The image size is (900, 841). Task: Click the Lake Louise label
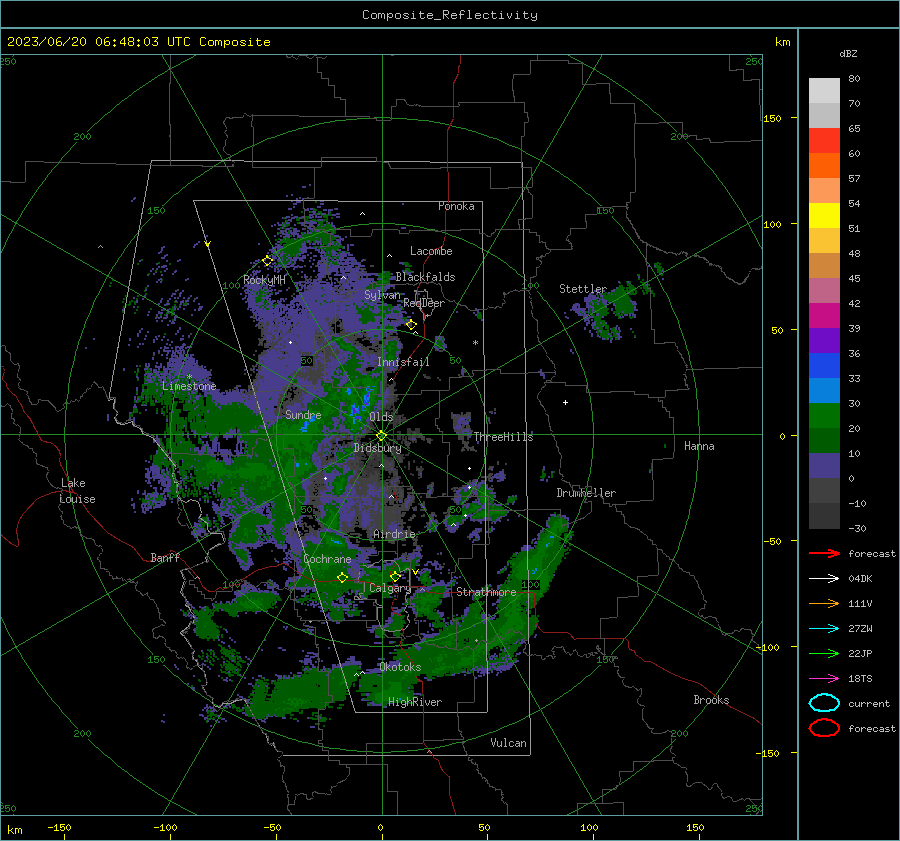tap(77, 491)
